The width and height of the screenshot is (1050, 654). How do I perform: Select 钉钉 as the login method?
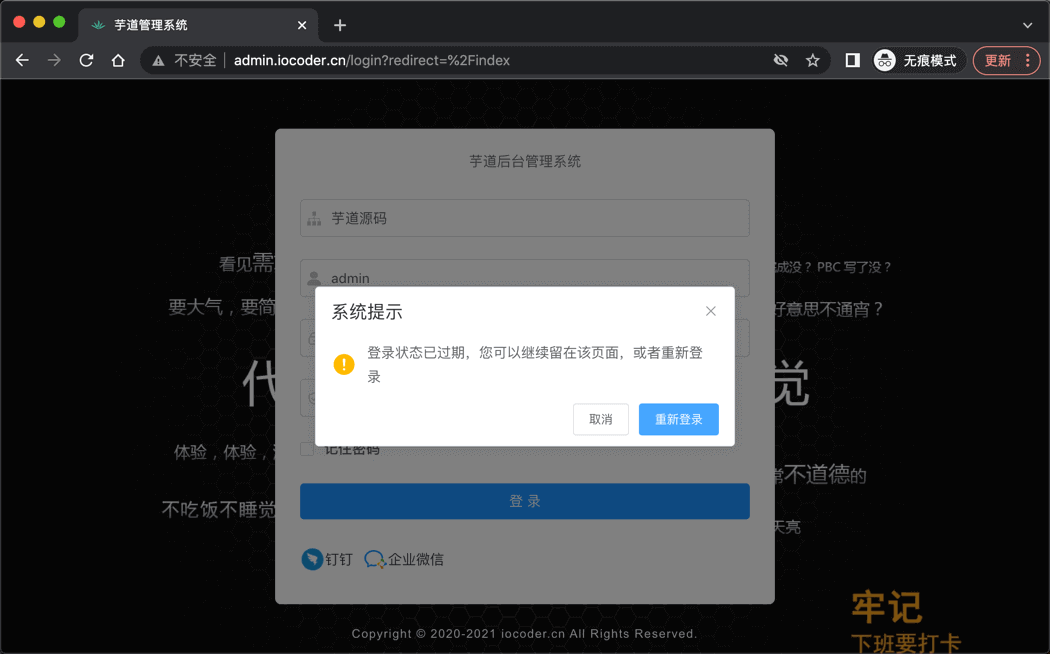click(327, 559)
